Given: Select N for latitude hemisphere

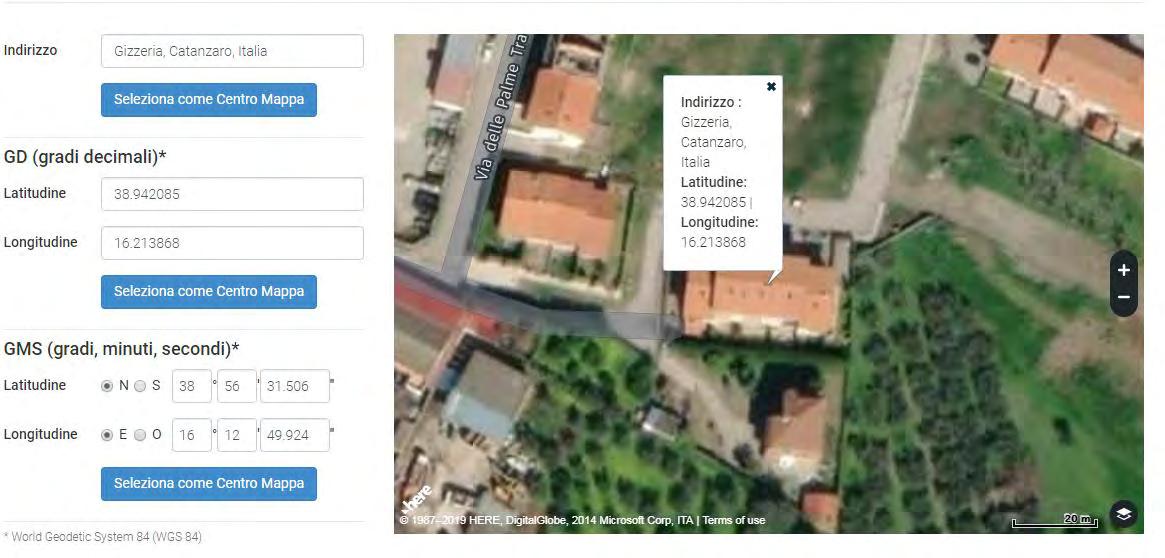Looking at the screenshot, I should coord(107,386).
